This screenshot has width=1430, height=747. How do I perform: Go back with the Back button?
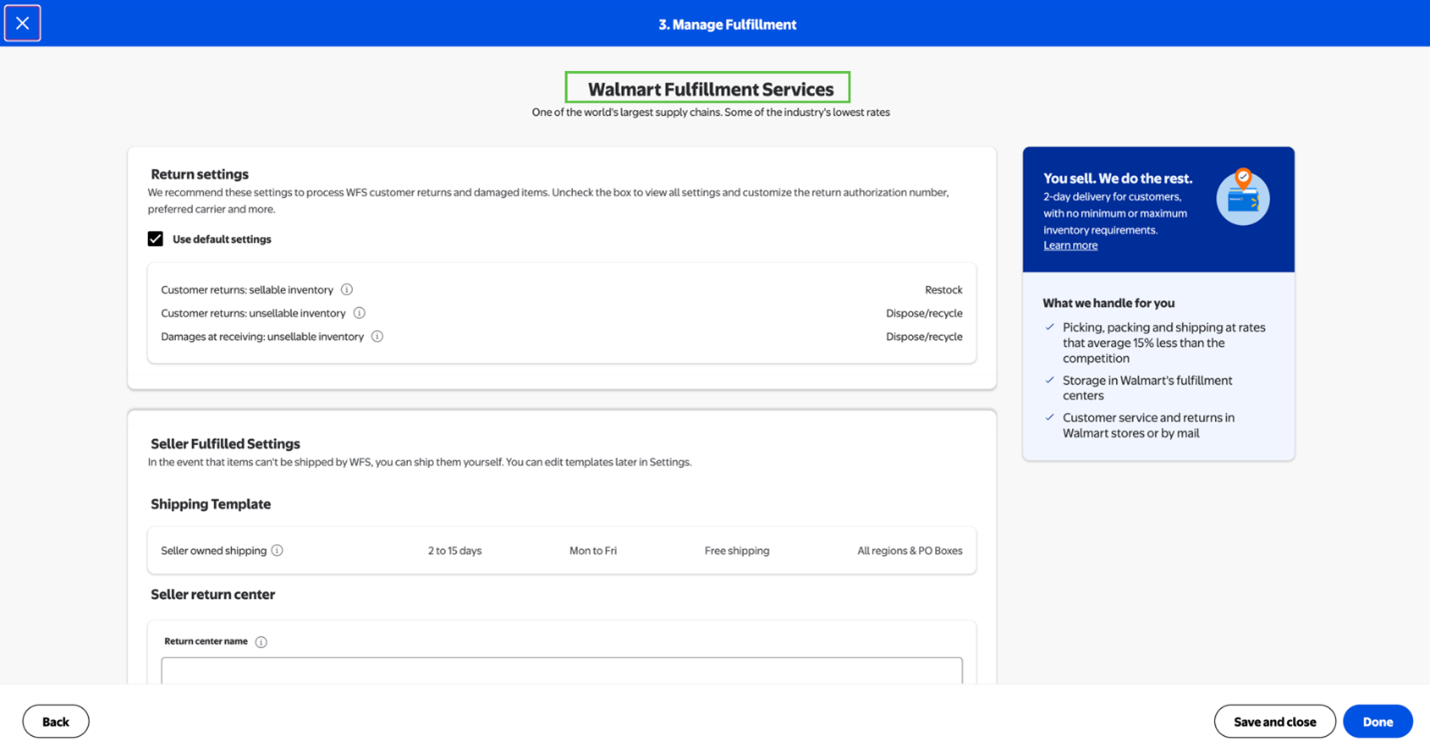point(56,722)
